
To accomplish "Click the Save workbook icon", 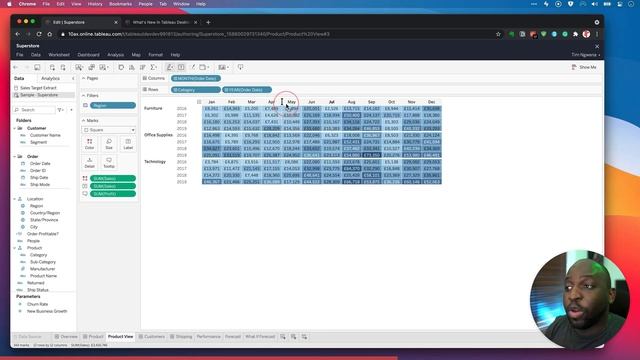I will coord(37,67).
